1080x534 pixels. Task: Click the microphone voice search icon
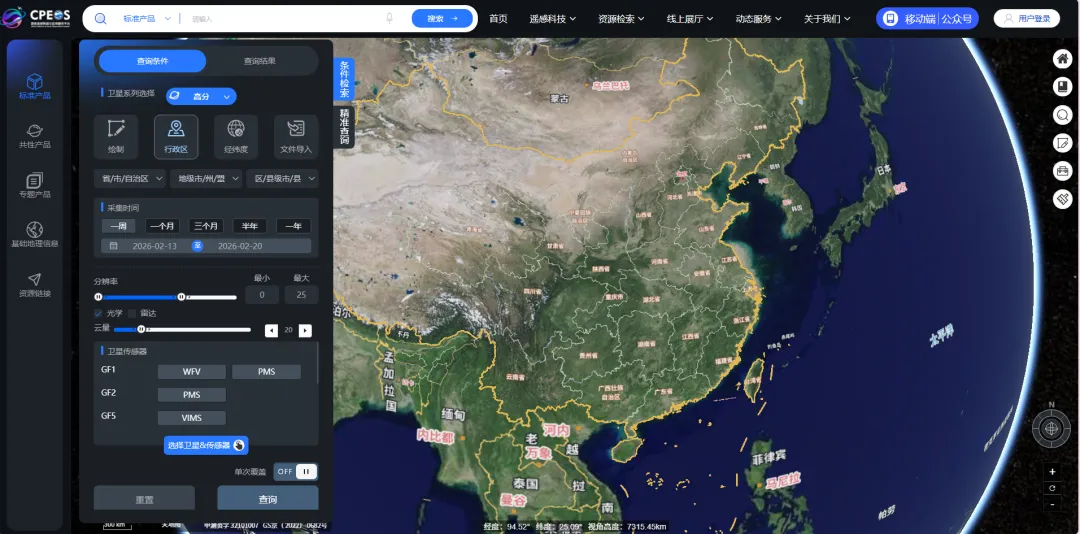pos(389,19)
